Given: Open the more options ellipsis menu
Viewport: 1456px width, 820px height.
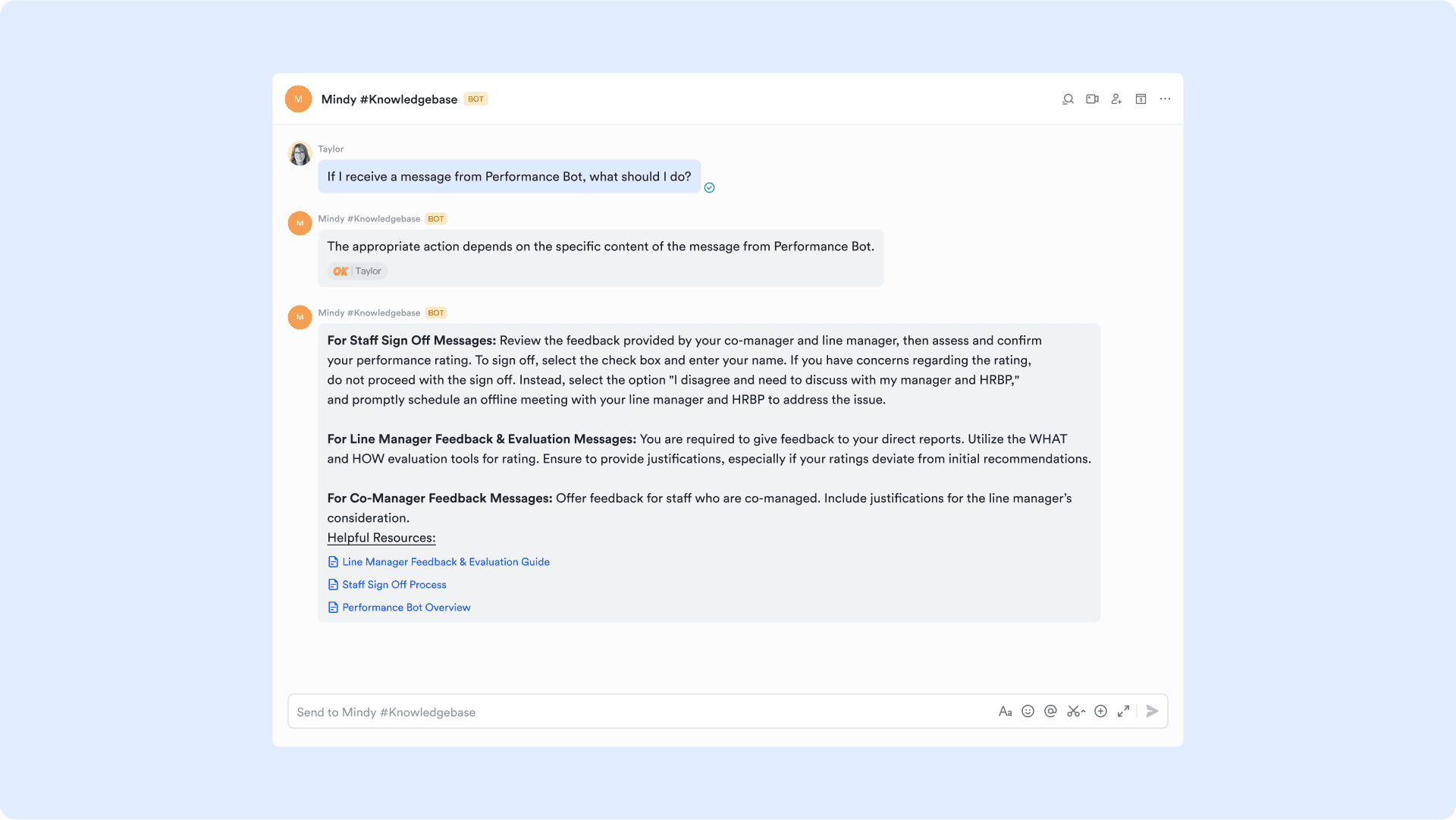Looking at the screenshot, I should 1165,99.
